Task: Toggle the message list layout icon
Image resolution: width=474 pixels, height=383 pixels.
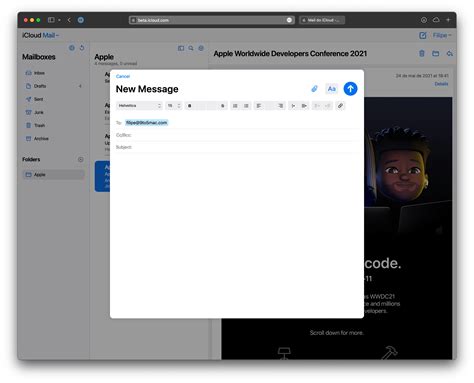Action: coord(181,48)
